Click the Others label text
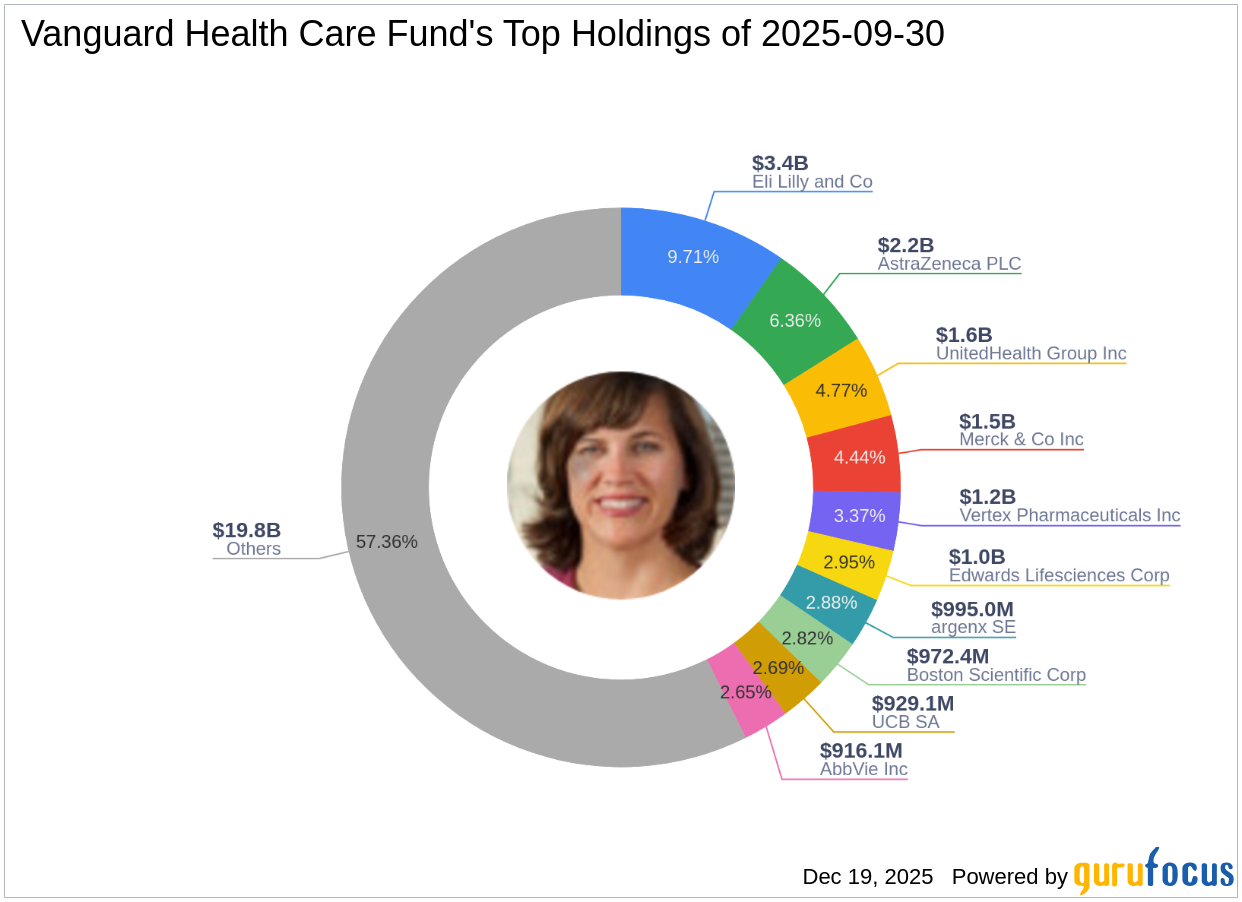Viewport: 1242px width, 902px height. point(253,548)
